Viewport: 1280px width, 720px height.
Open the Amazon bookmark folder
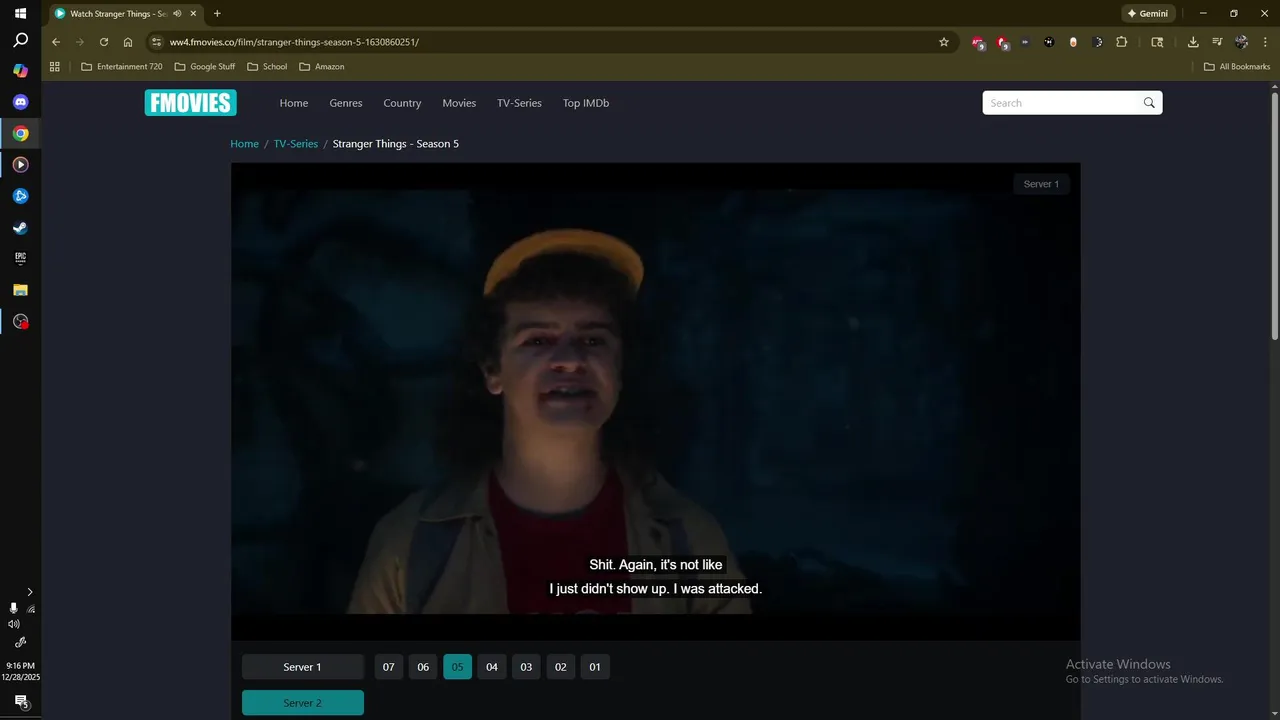click(x=322, y=67)
